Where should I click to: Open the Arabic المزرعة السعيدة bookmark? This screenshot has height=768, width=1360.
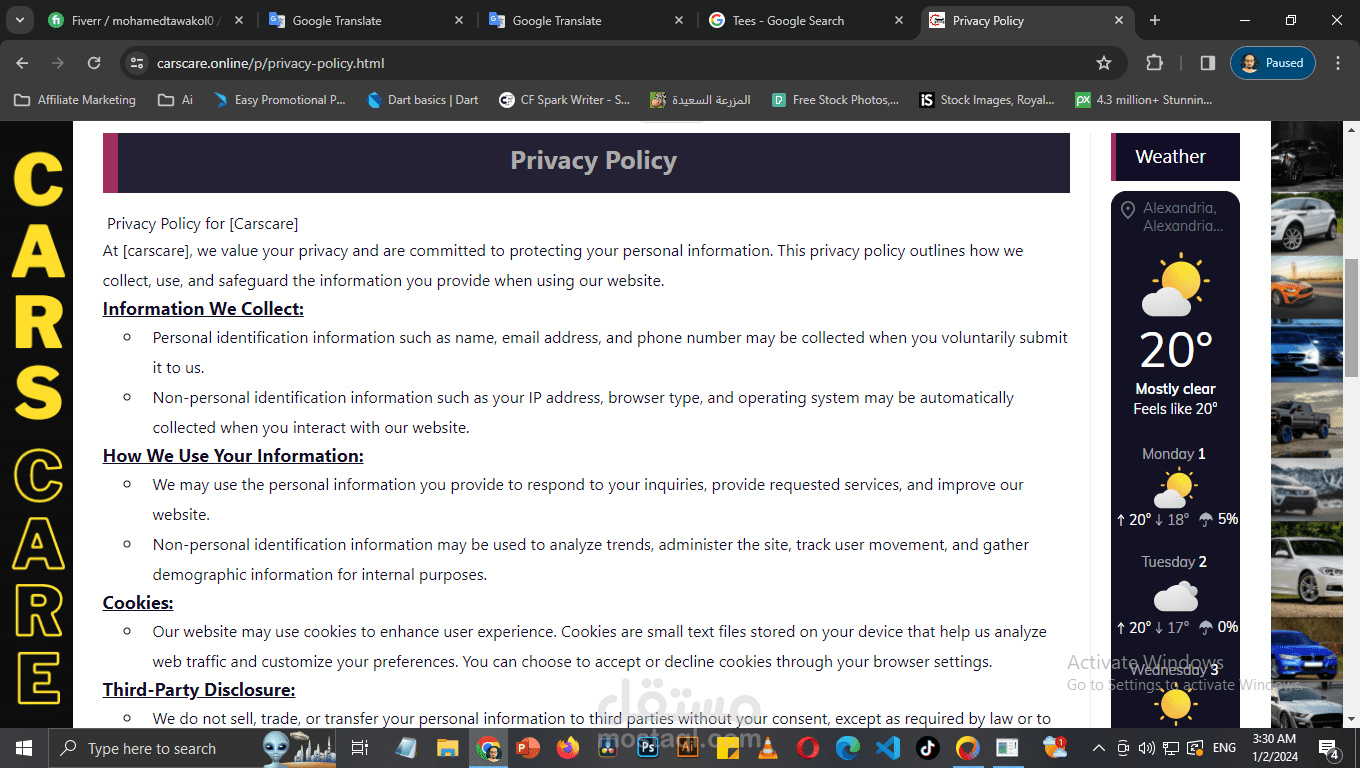coord(700,100)
